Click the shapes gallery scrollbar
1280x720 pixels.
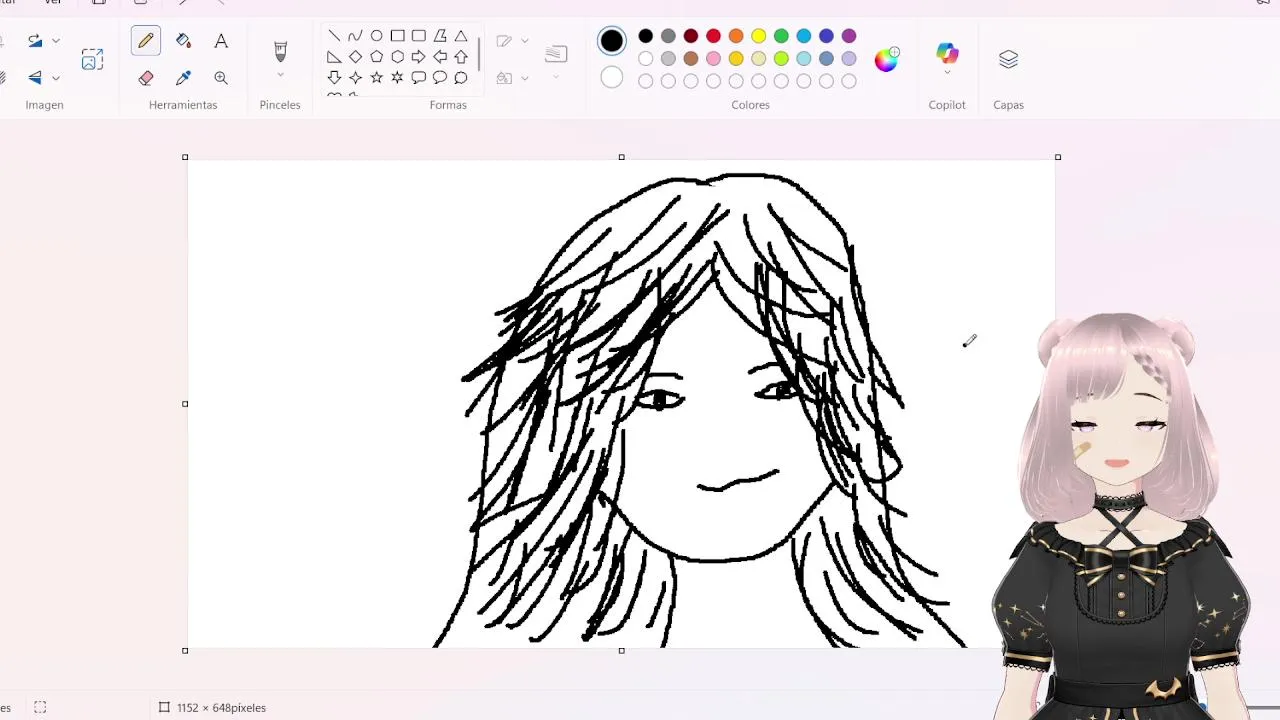479,53
